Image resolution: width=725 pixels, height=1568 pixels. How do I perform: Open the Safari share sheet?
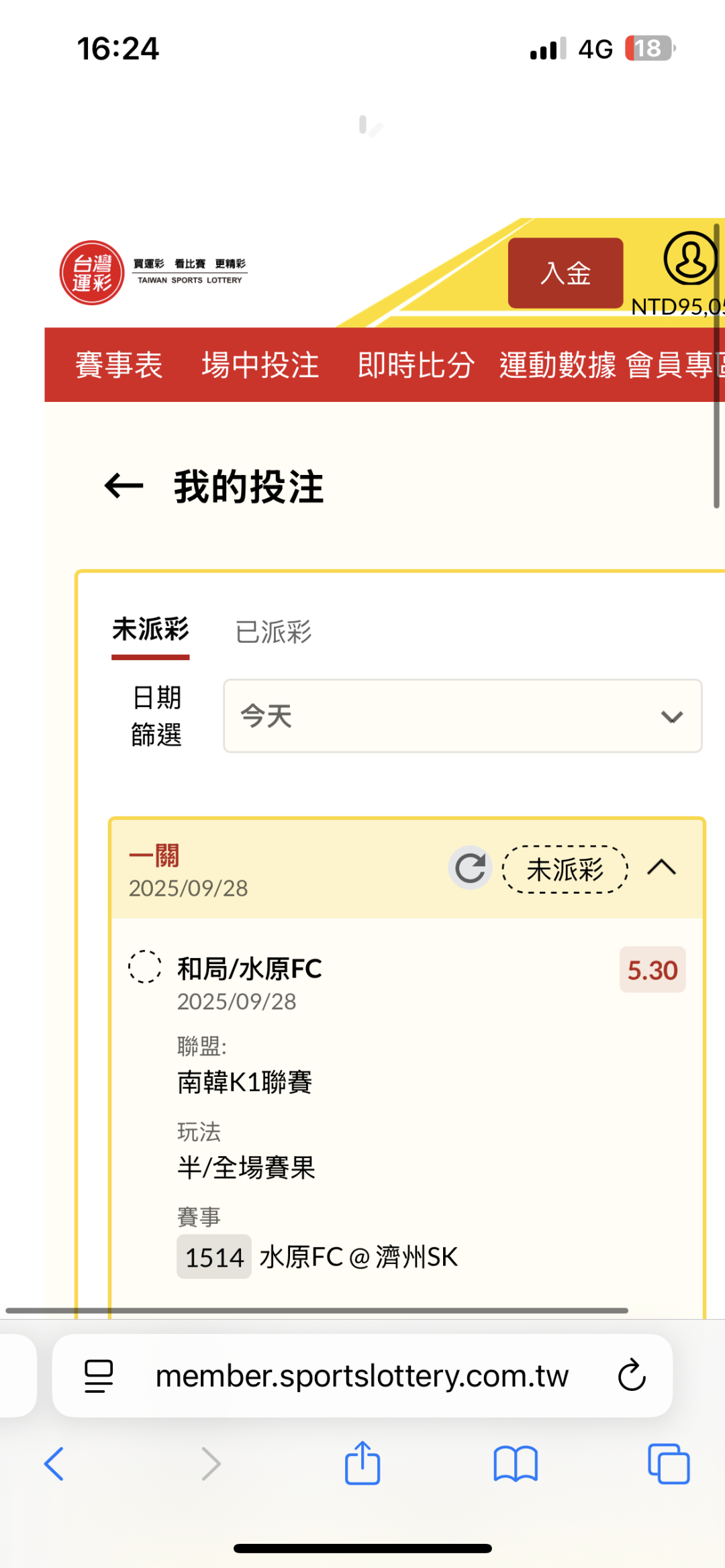pos(362,1463)
